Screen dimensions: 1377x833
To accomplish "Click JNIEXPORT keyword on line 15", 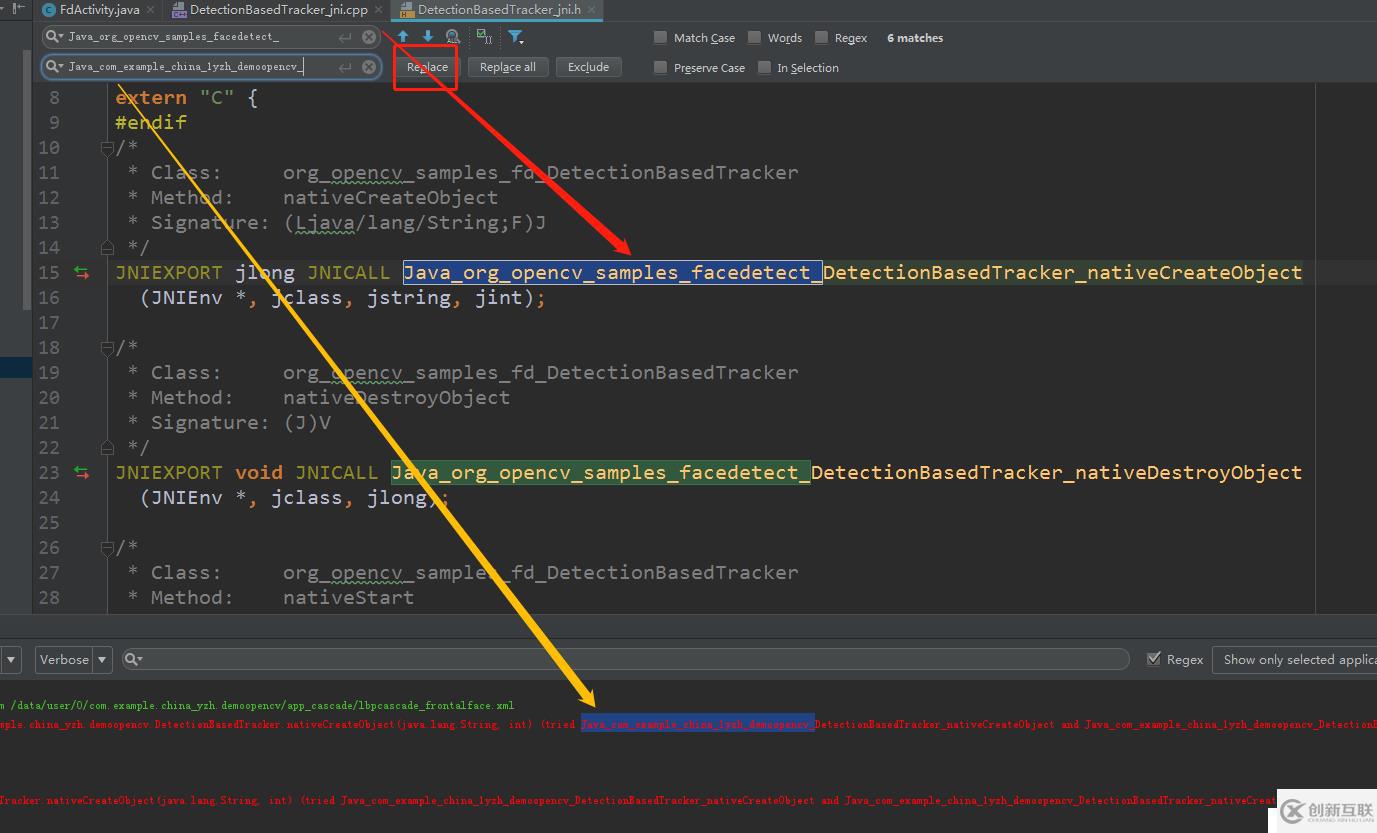I will point(169,273).
